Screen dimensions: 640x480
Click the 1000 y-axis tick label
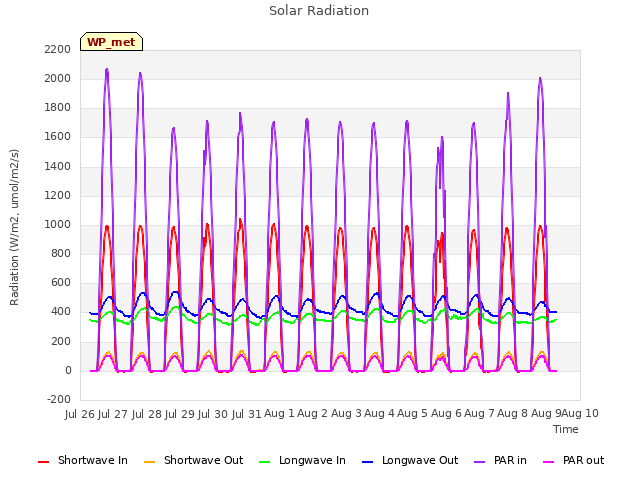pyautogui.click(x=58, y=224)
